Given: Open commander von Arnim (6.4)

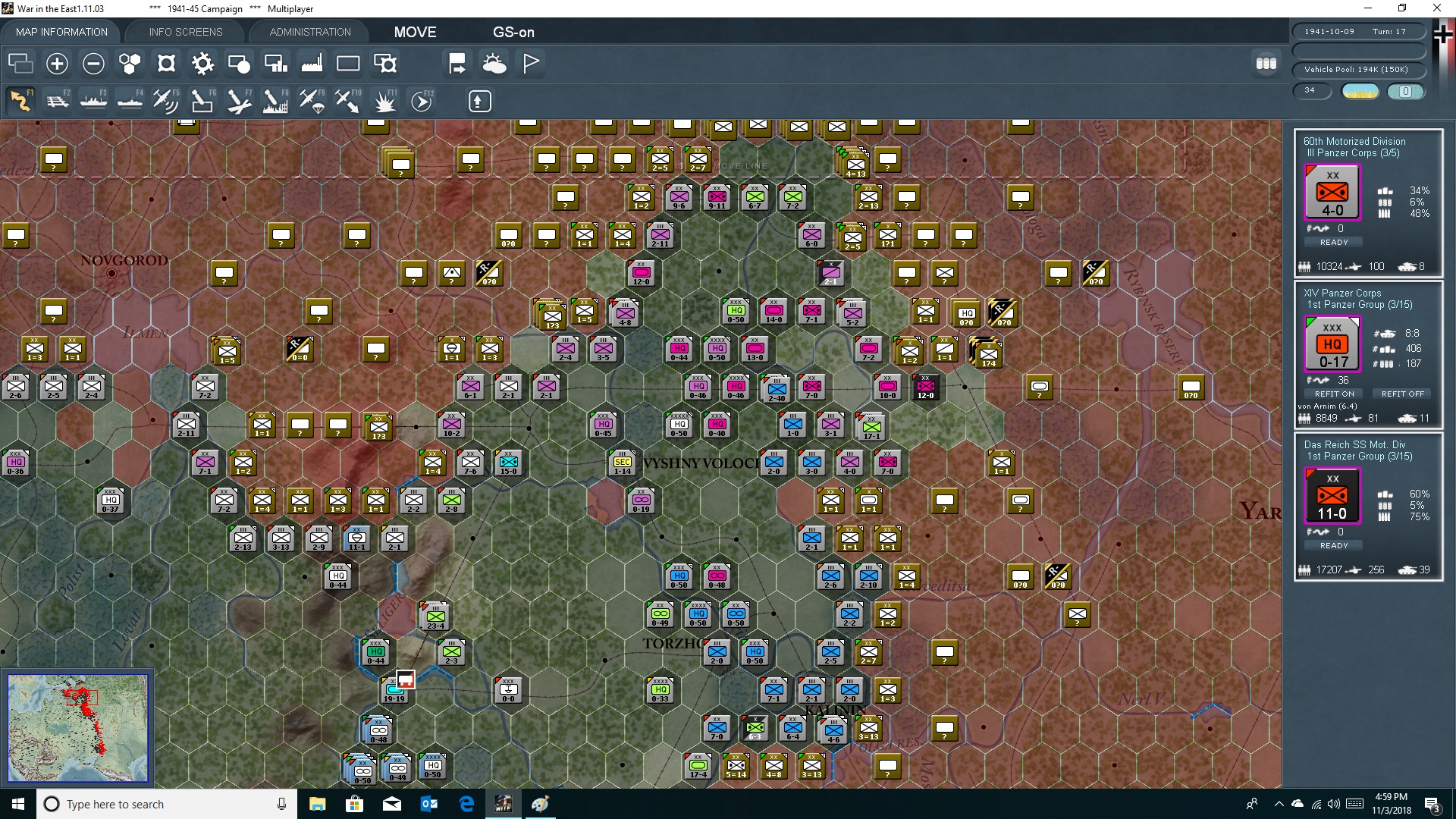Looking at the screenshot, I should (x=1328, y=406).
